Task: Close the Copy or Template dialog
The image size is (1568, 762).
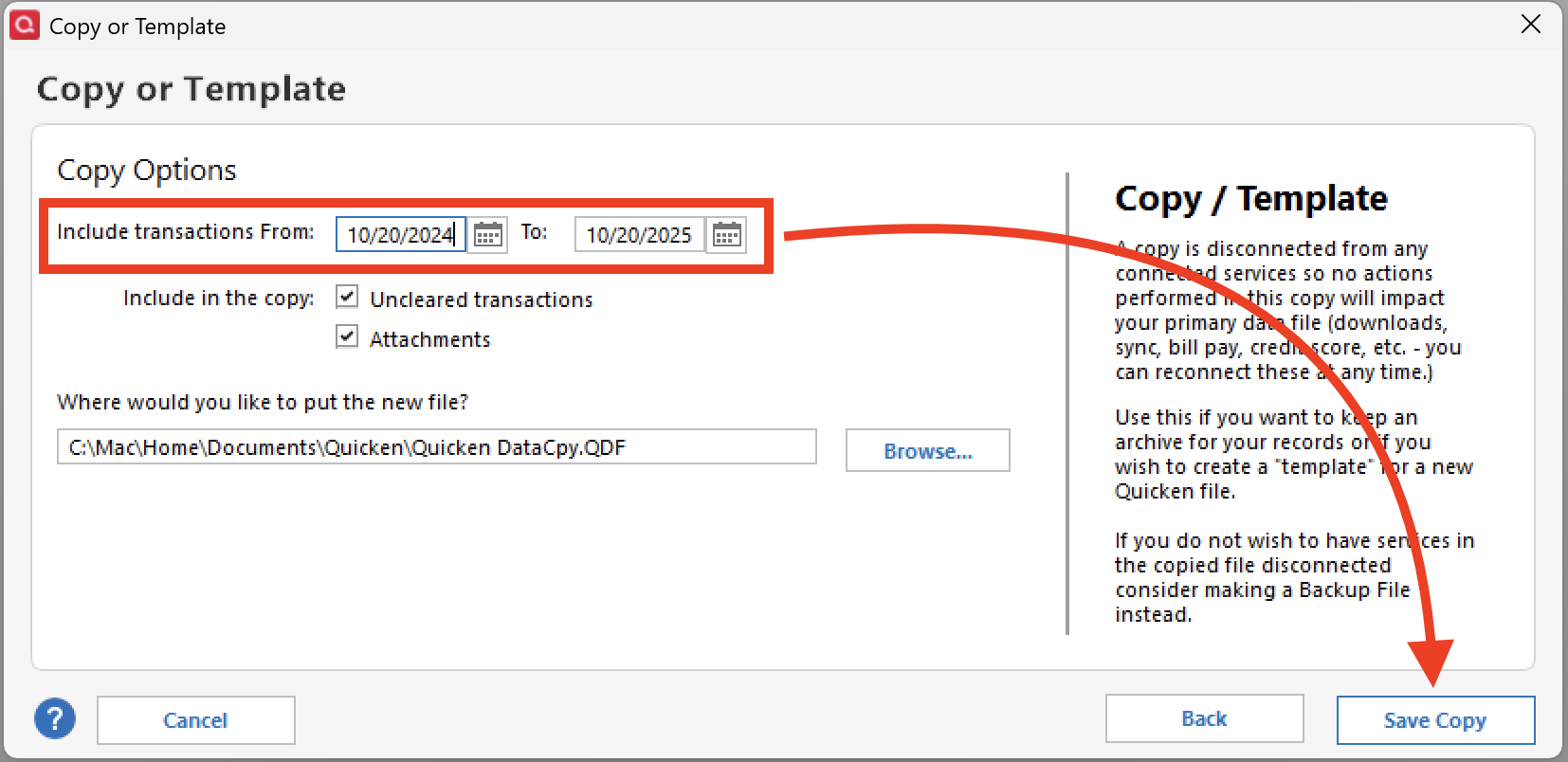Action: coord(1531,25)
